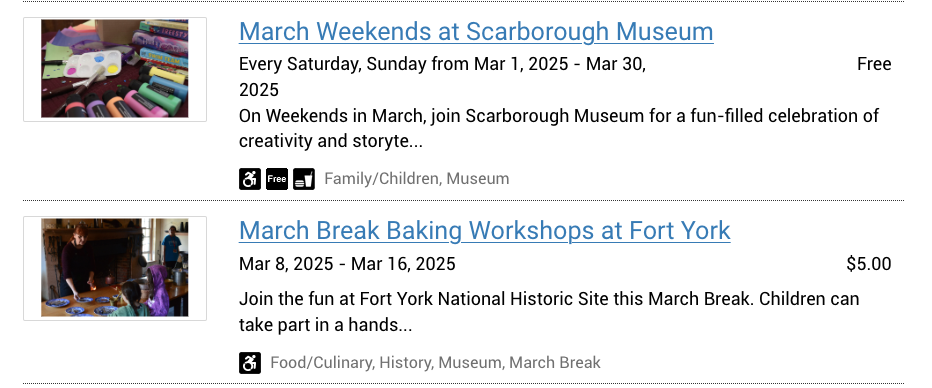Choose the Food/Culinary category tag

pyautogui.click(x=322, y=363)
